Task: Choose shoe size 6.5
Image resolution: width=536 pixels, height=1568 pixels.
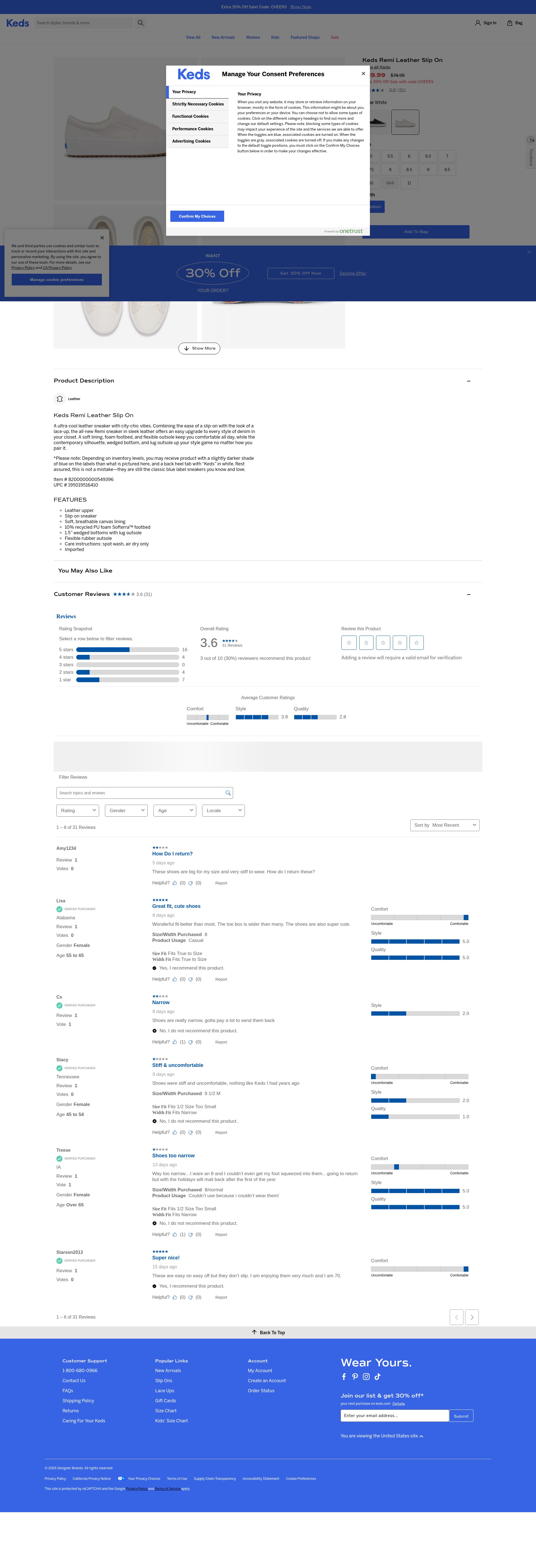Action: tap(428, 157)
